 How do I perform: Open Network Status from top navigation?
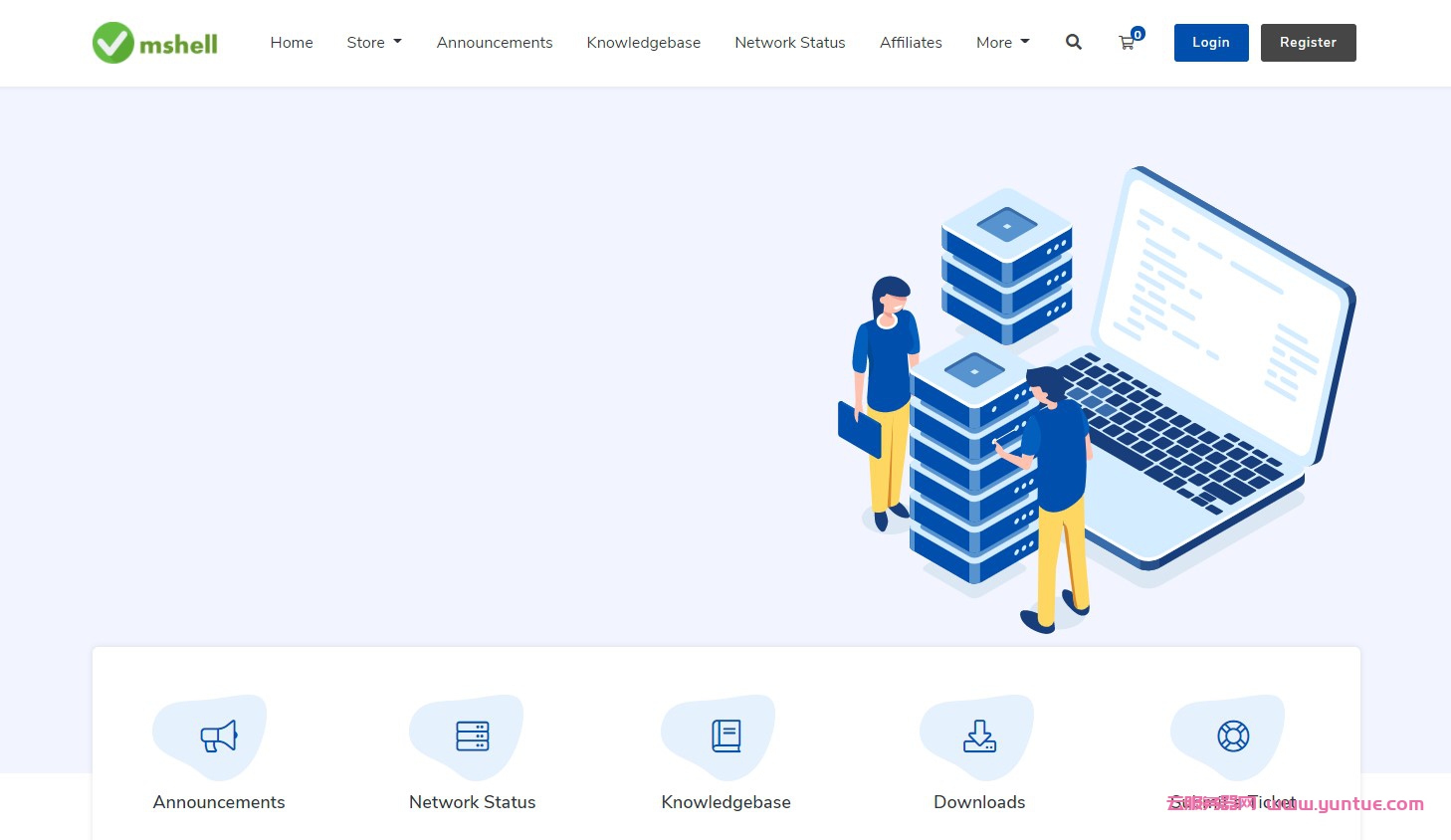(x=790, y=43)
